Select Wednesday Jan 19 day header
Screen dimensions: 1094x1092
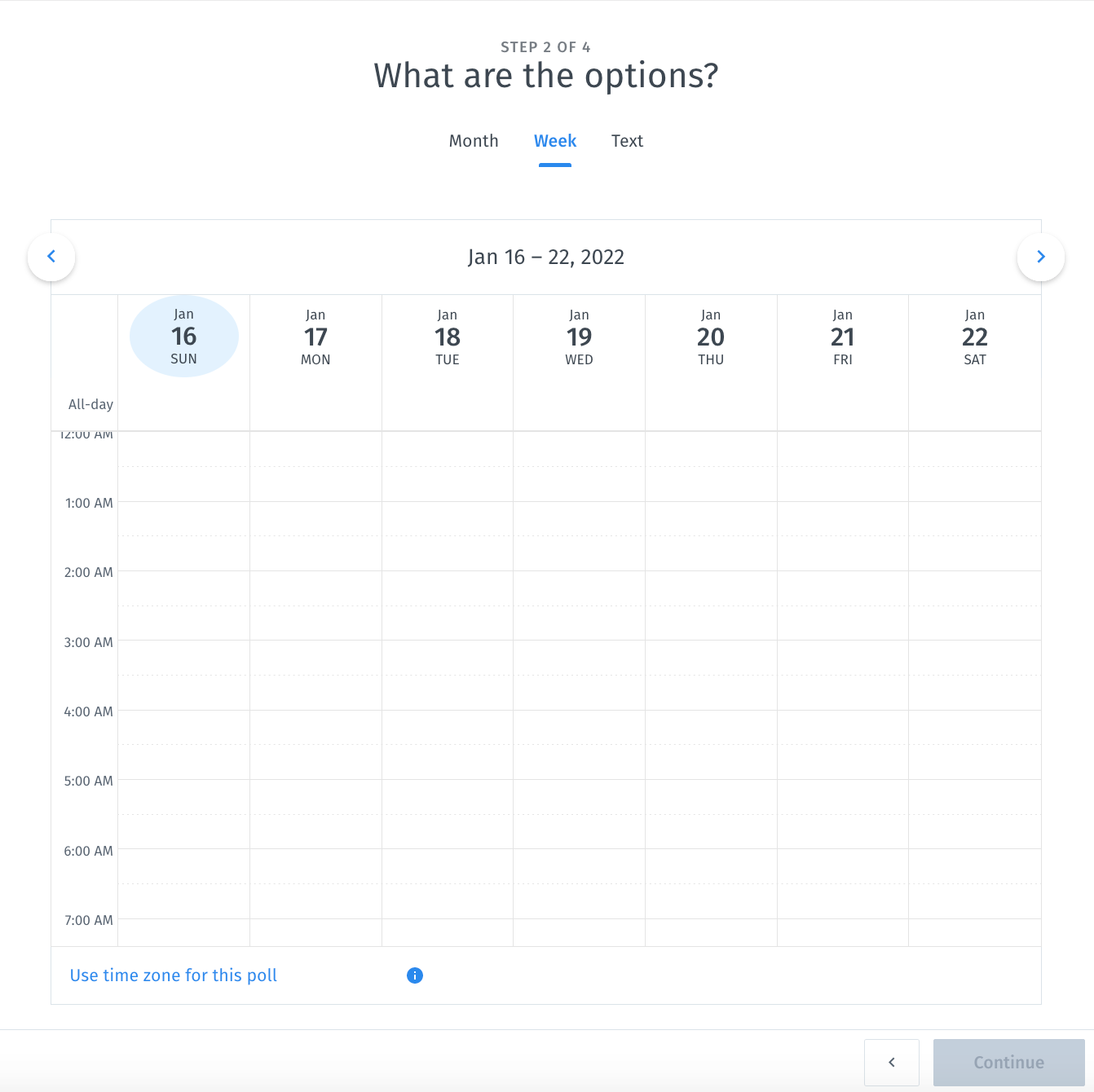click(x=579, y=337)
